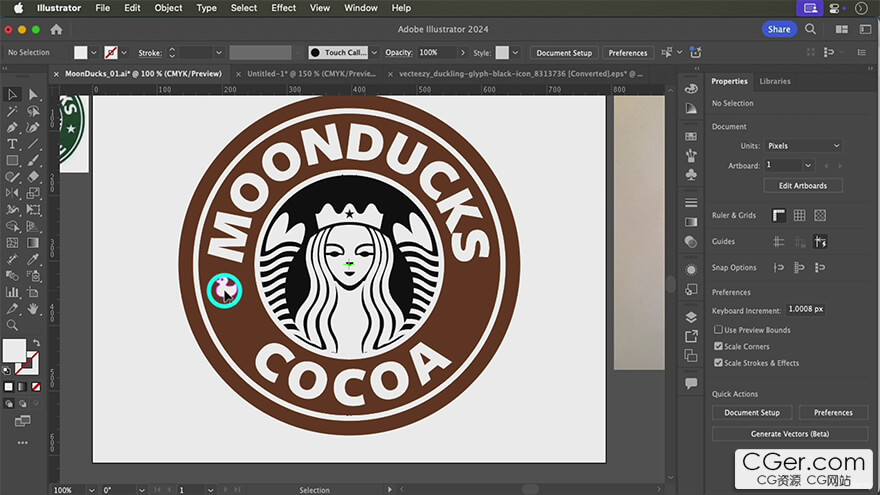Viewport: 880px width, 495px height.
Task: Click the Fill swatch in control bar
Action: click(81, 53)
